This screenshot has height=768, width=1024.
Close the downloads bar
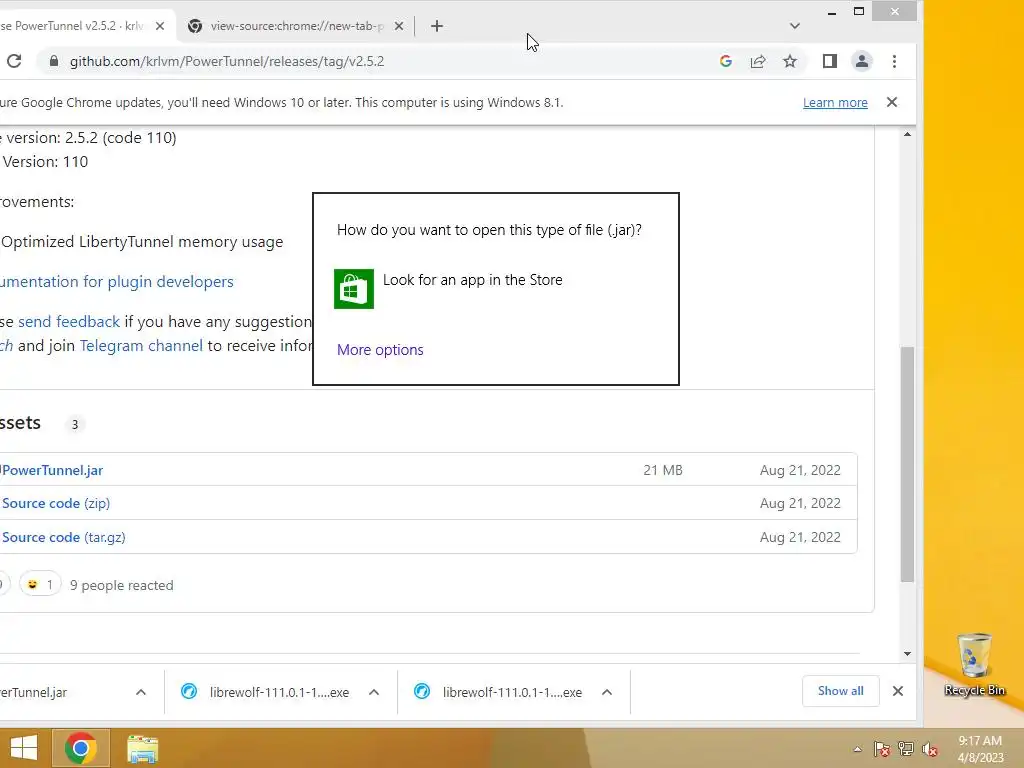point(898,691)
